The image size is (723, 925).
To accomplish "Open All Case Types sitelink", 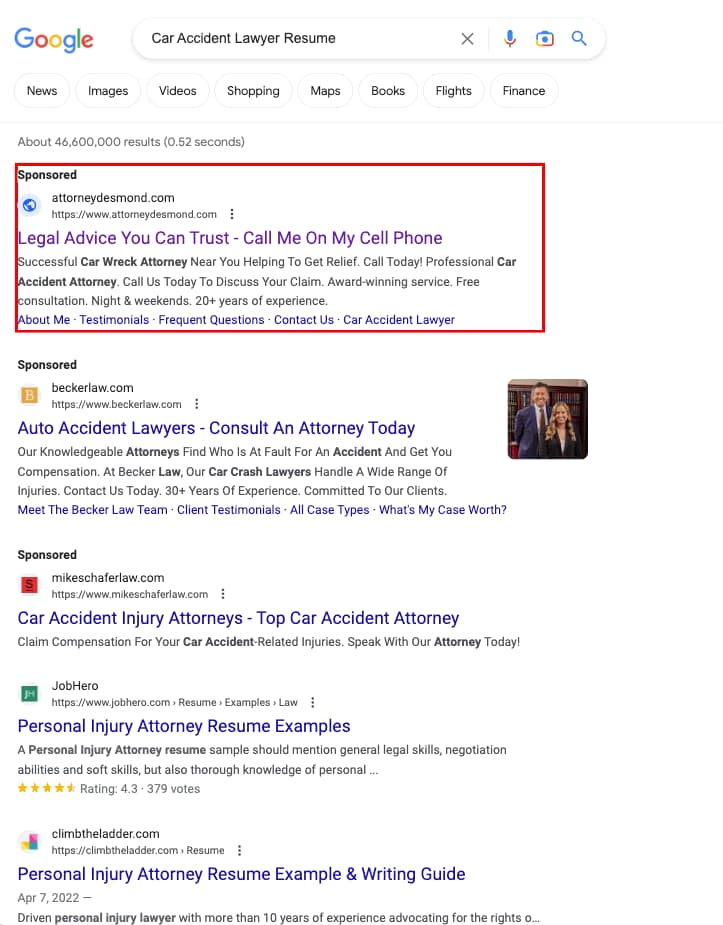I will point(330,510).
